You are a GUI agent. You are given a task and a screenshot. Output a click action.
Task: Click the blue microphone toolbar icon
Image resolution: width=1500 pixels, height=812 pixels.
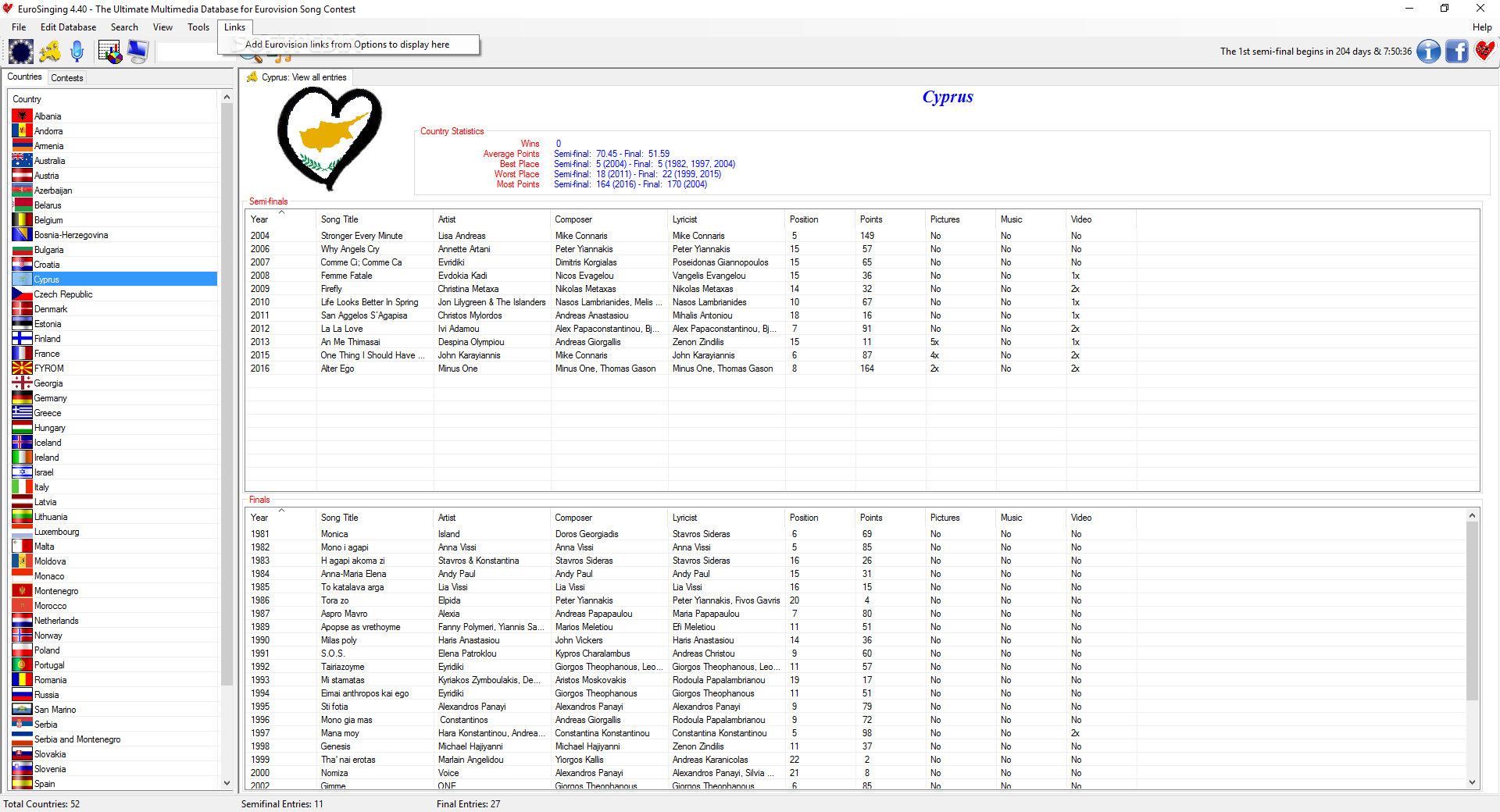click(77, 52)
